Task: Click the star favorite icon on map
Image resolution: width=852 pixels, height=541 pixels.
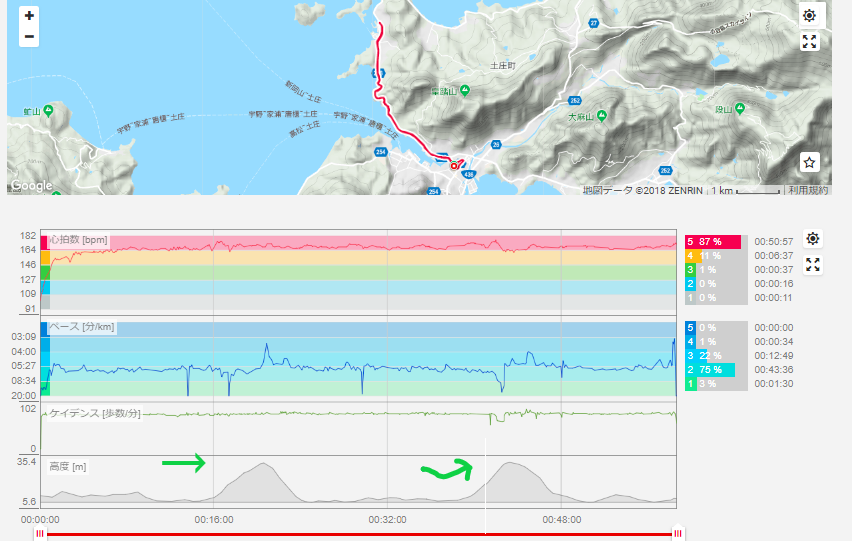Action: coord(809,162)
